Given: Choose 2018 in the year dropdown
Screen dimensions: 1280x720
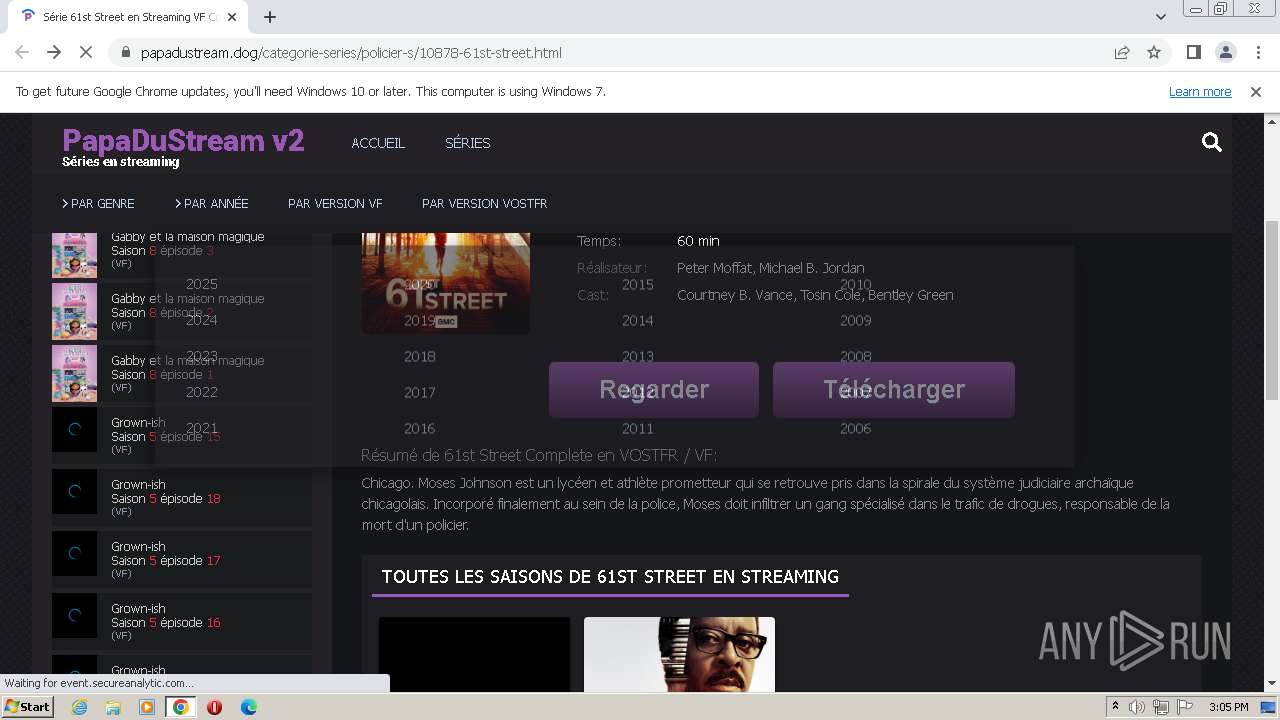Looking at the screenshot, I should tap(420, 356).
